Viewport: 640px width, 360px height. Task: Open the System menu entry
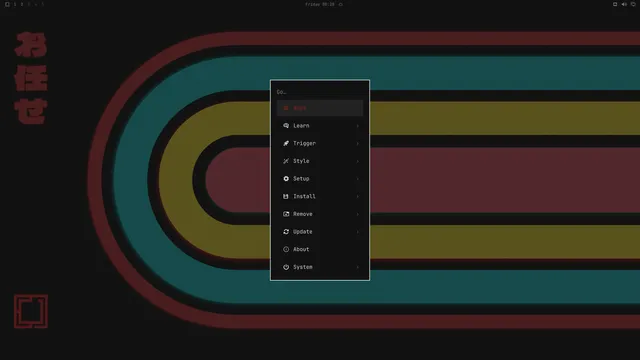tap(320, 267)
